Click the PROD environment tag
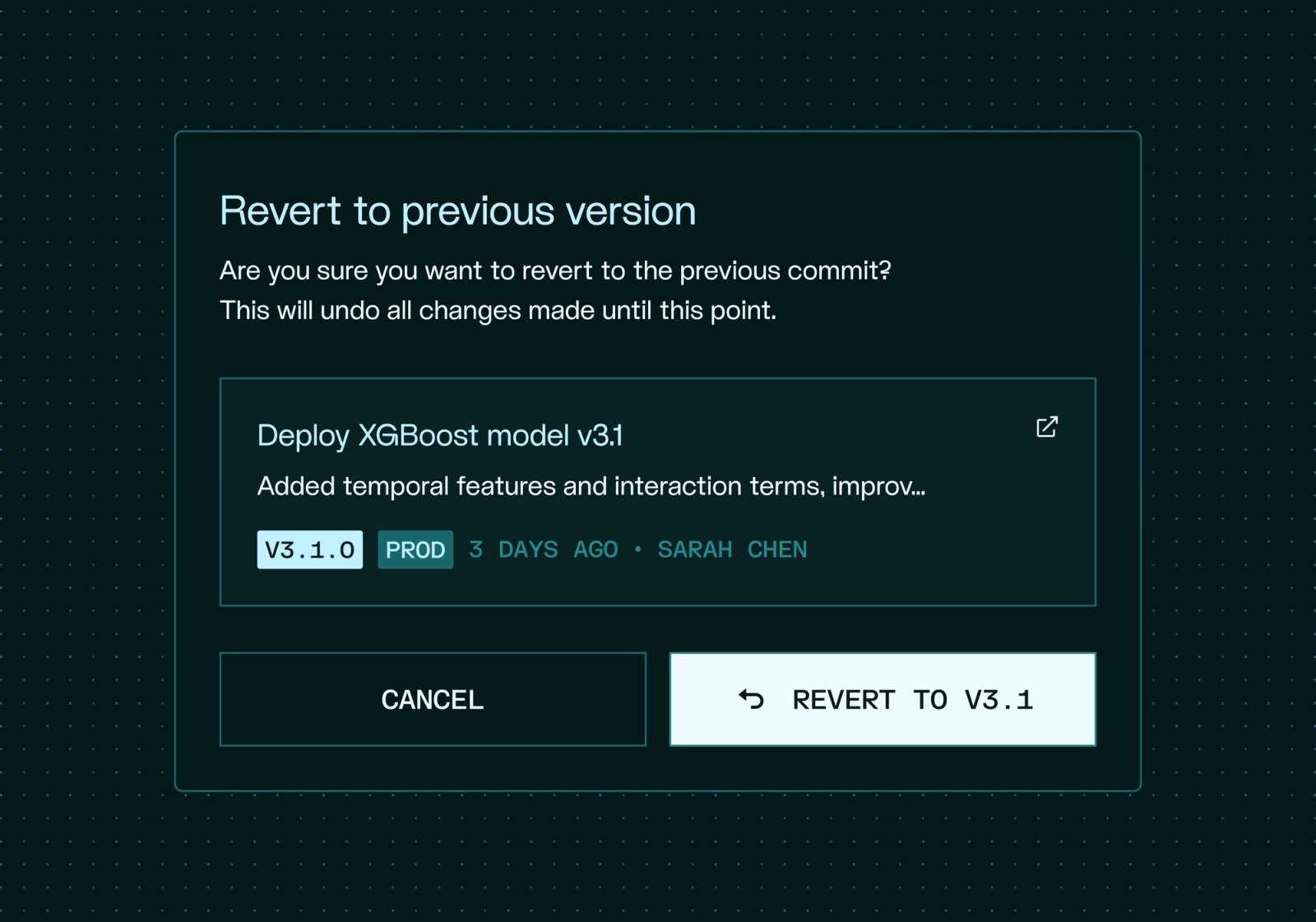 point(415,549)
